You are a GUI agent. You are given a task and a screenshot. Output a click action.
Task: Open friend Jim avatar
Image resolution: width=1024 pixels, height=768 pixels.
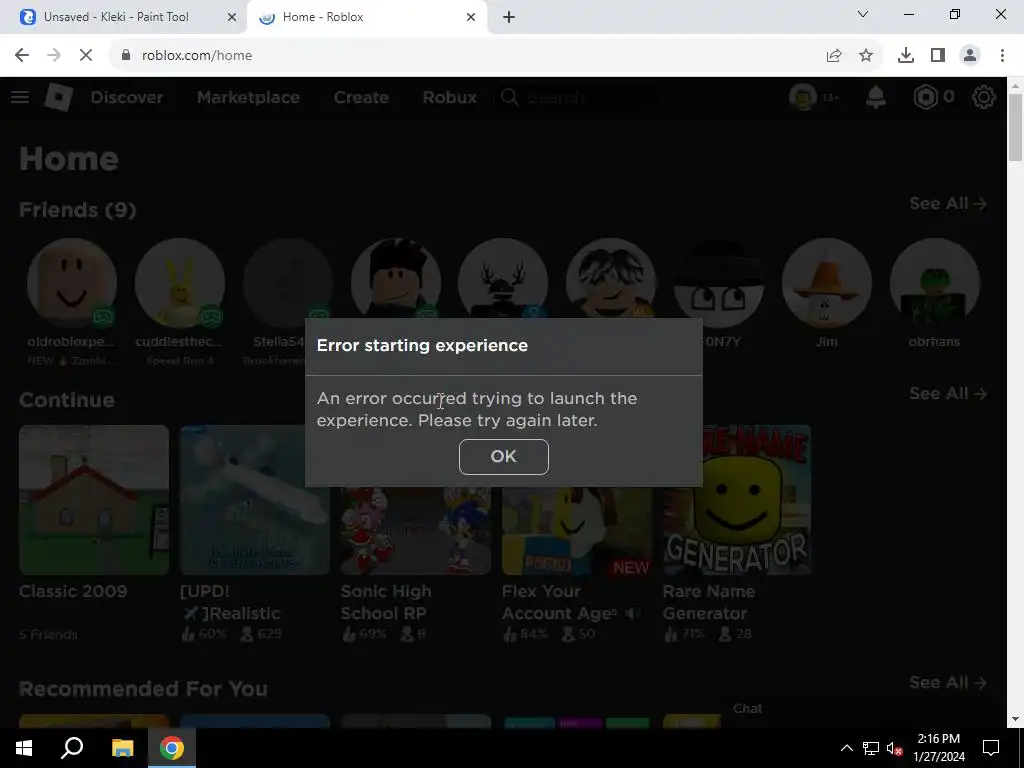(827, 283)
